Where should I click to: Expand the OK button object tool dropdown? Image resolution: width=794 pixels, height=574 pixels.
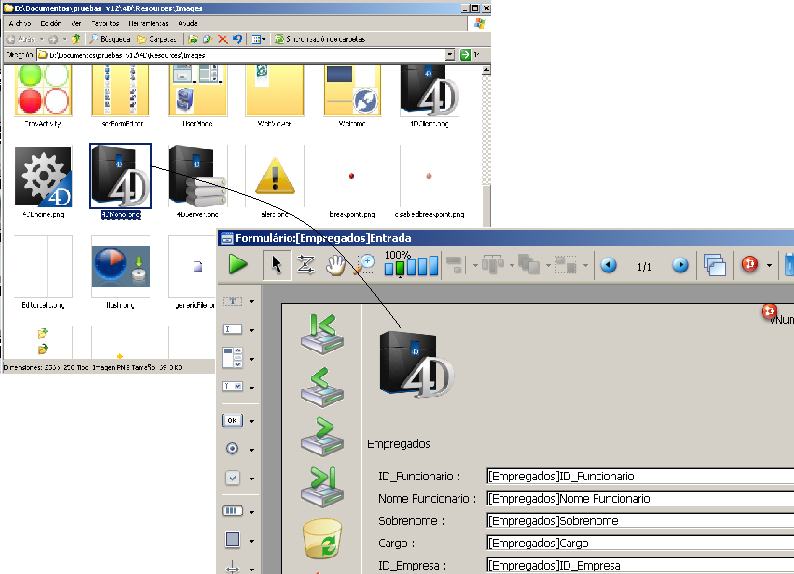pyautogui.click(x=252, y=421)
